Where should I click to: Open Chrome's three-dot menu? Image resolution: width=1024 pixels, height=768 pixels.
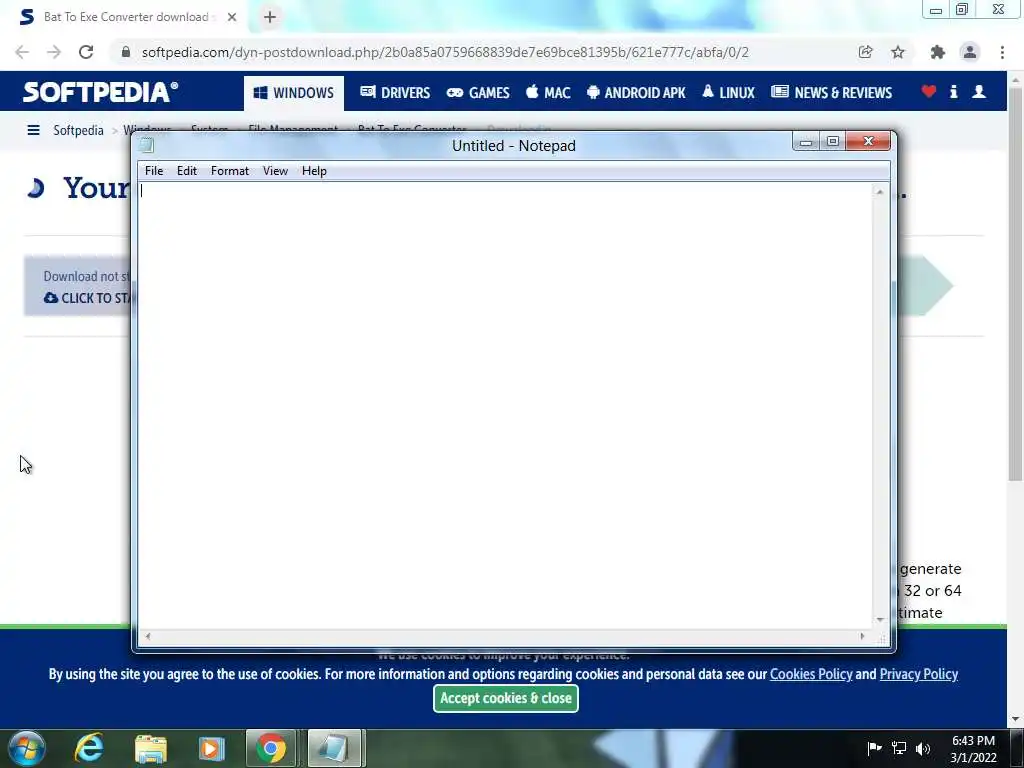1002,52
